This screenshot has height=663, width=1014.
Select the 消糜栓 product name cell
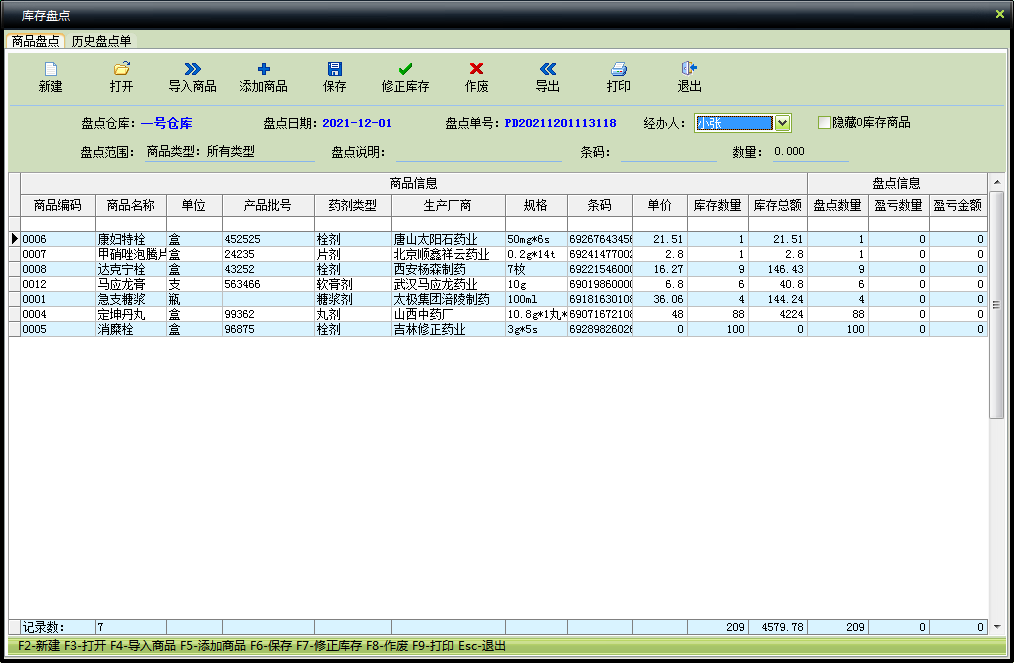click(x=131, y=329)
